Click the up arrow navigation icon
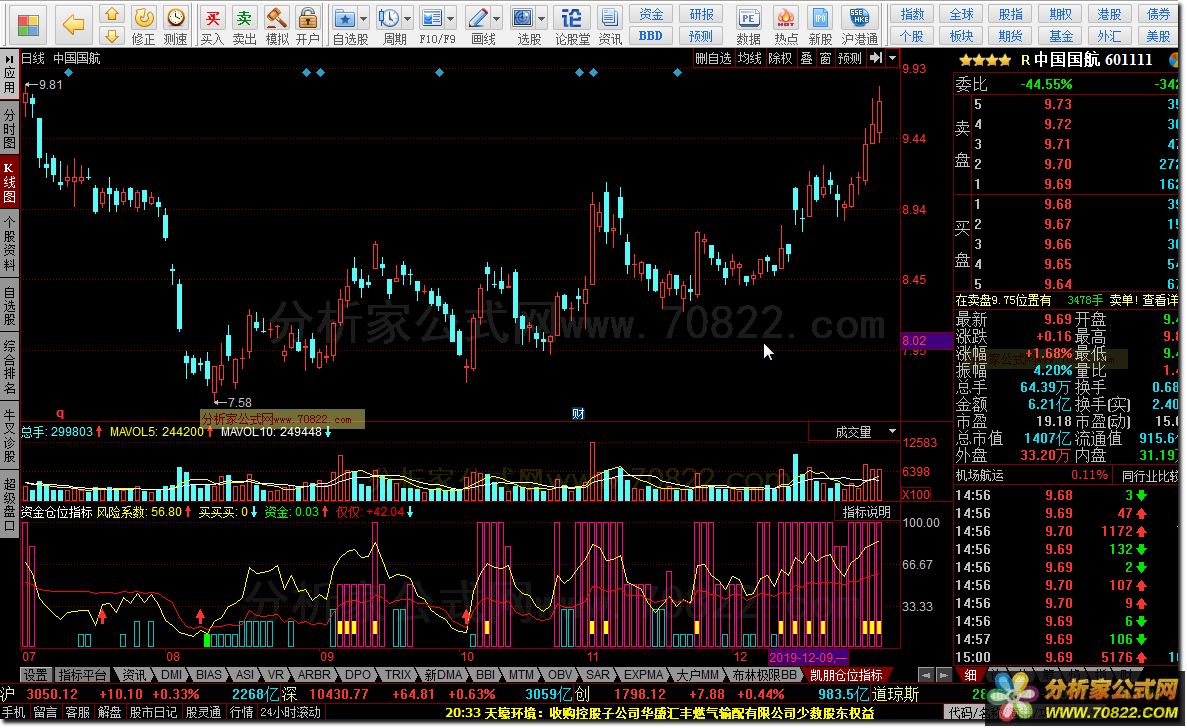 click(x=112, y=14)
